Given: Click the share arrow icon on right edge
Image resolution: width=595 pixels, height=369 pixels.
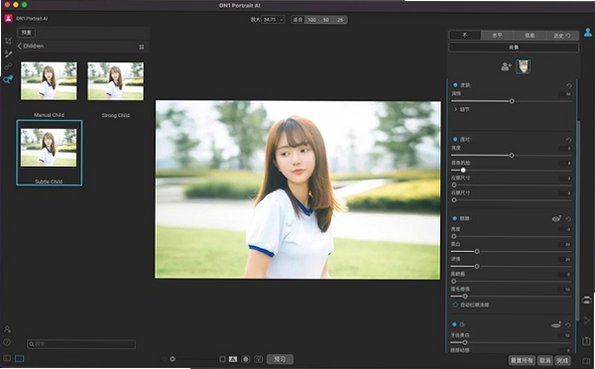Looking at the screenshot, I should (587, 320).
